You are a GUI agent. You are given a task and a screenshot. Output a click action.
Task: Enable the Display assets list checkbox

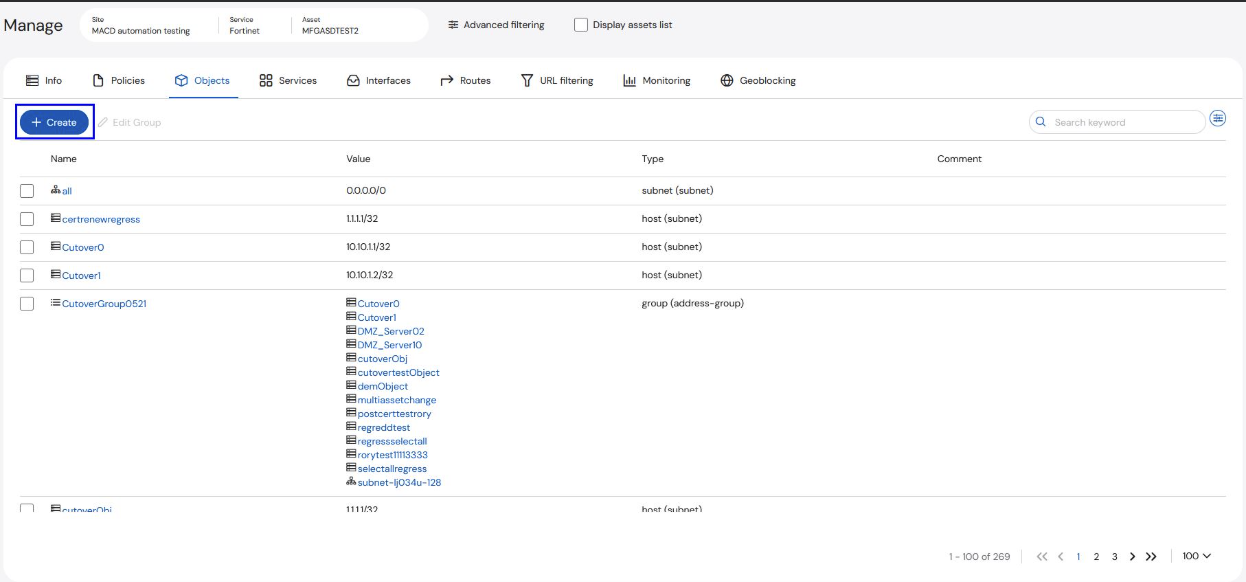pos(581,25)
